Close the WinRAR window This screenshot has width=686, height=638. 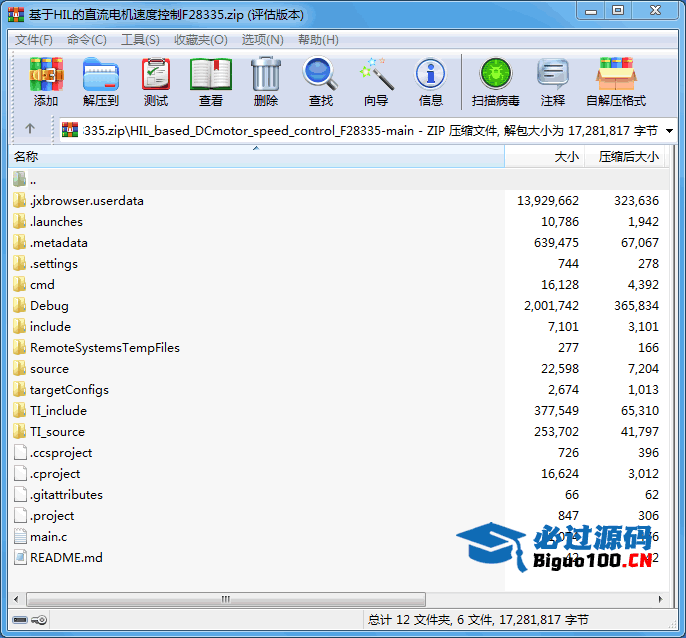[655, 11]
